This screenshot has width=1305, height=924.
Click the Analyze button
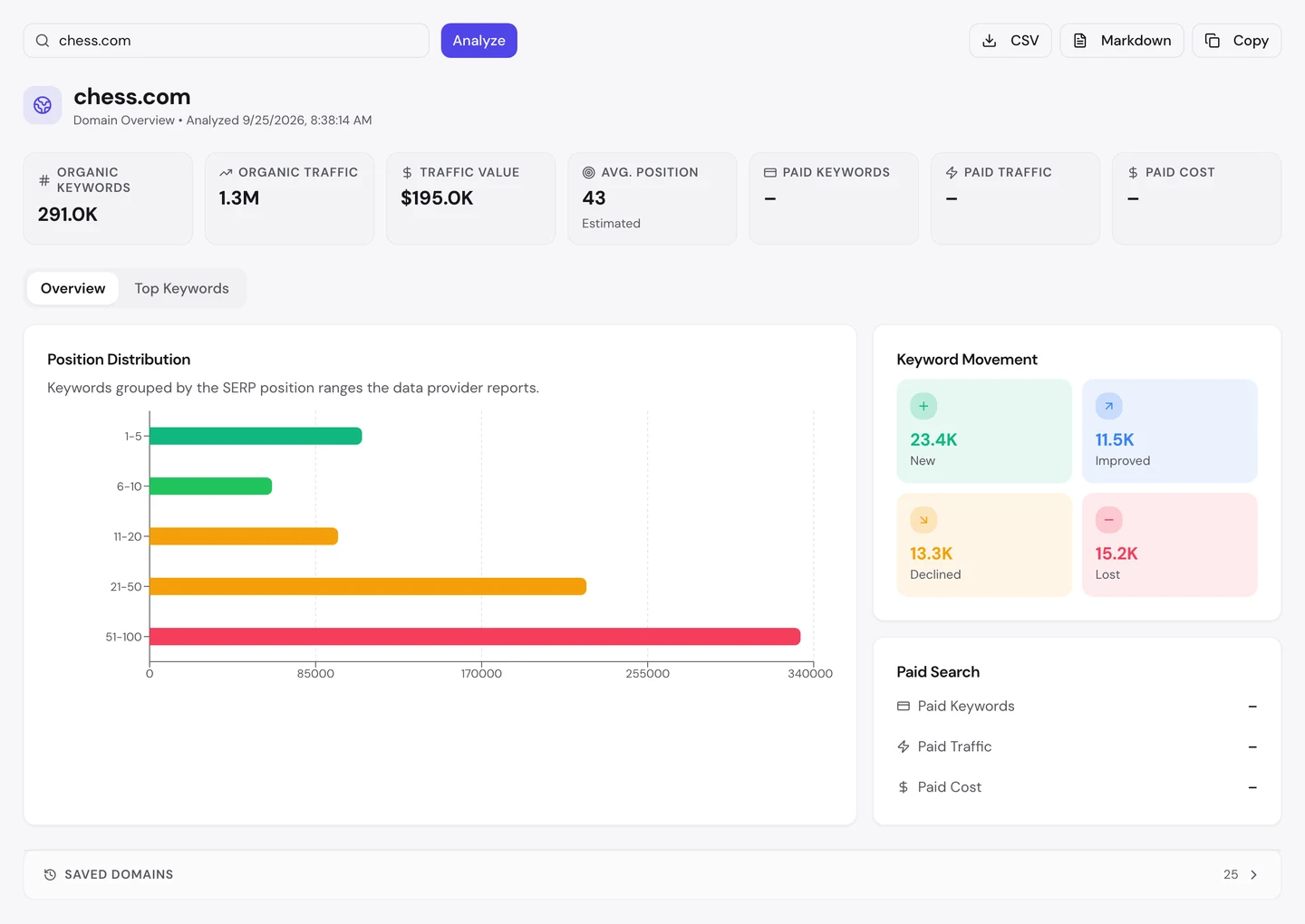click(478, 41)
